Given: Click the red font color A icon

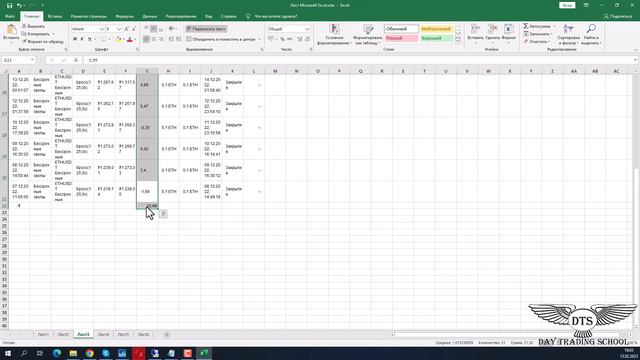Looking at the screenshot, I should coord(130,39).
